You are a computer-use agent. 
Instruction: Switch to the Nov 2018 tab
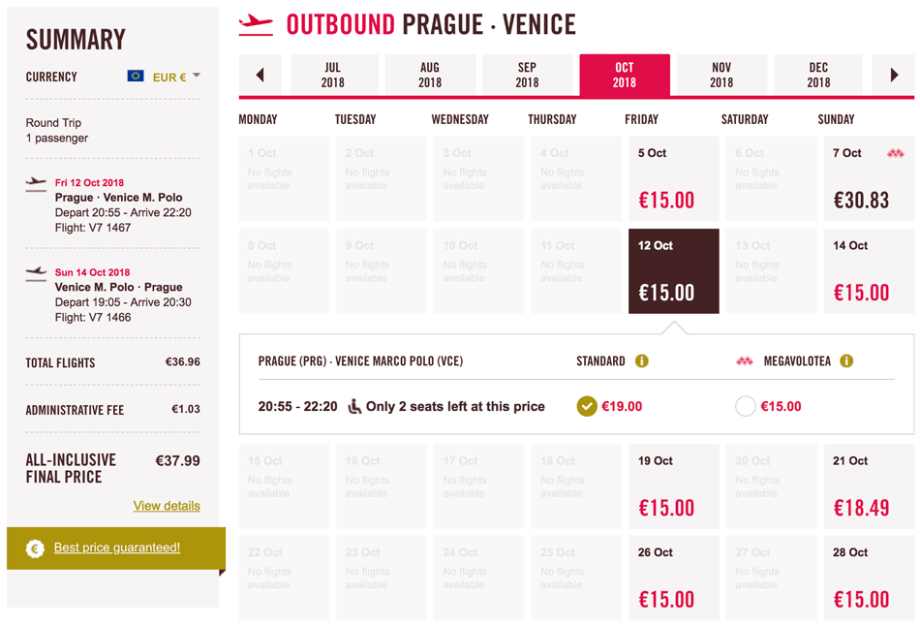(x=721, y=75)
